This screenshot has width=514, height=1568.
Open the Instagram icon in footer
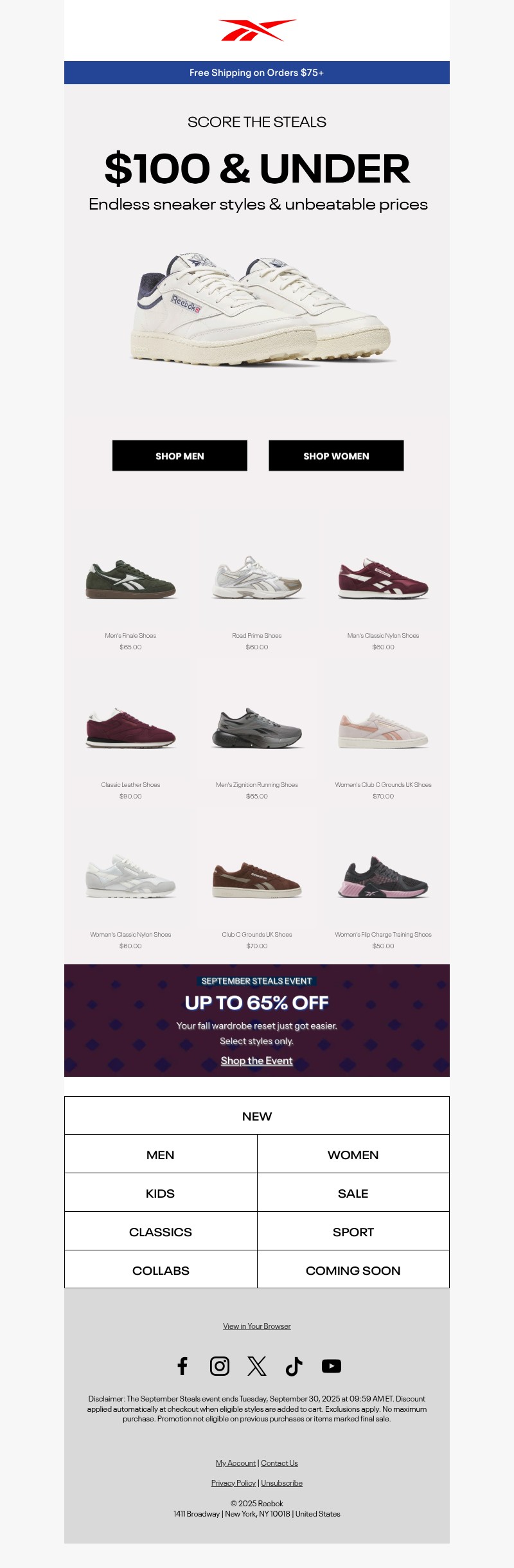point(220,1365)
